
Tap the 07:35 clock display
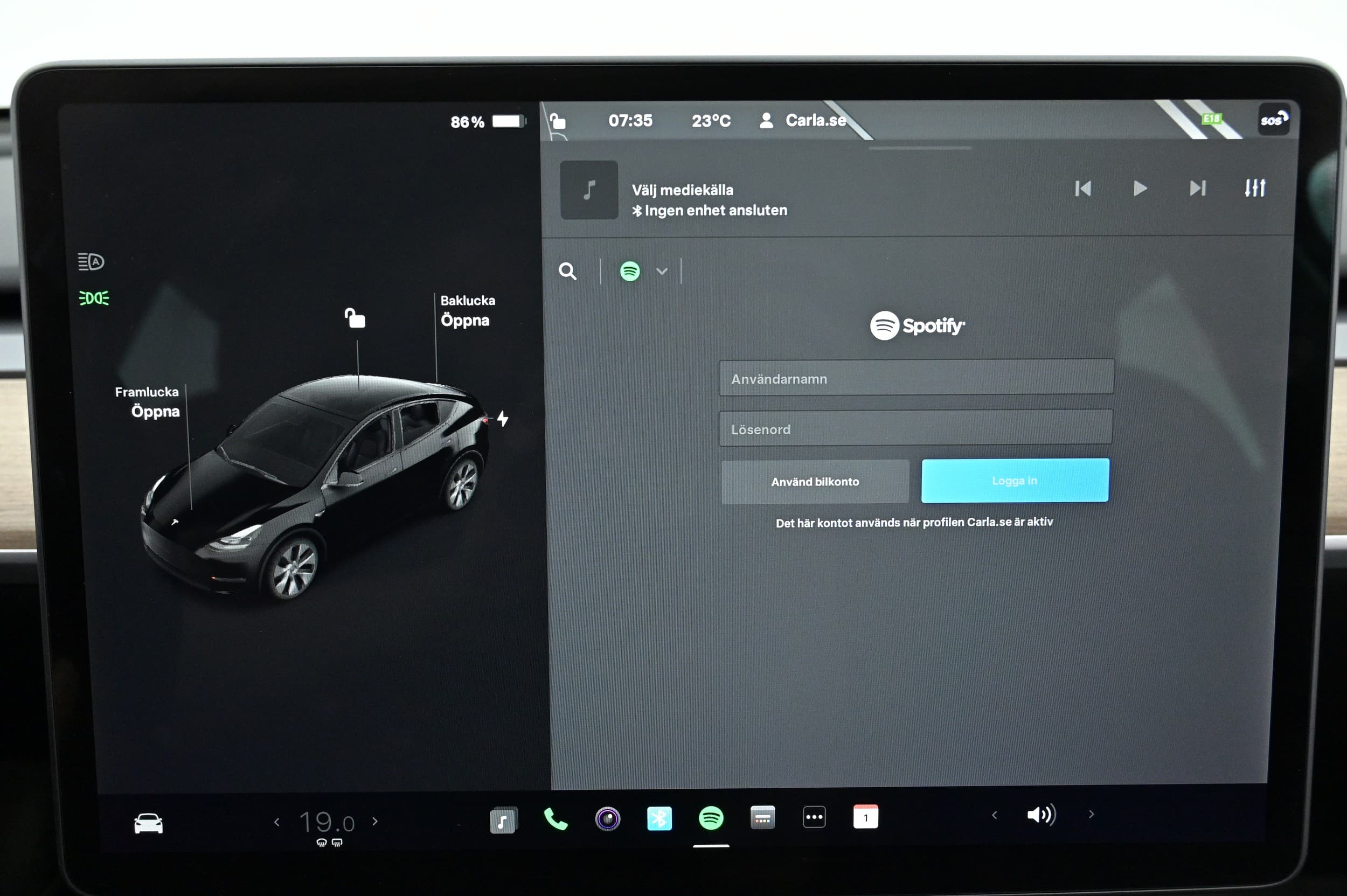click(x=630, y=121)
